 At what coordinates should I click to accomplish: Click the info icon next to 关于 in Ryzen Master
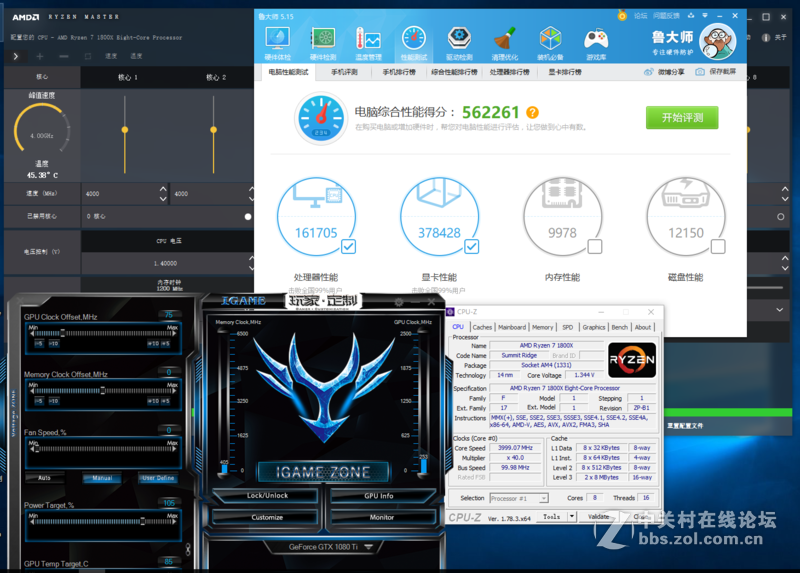coord(766,37)
